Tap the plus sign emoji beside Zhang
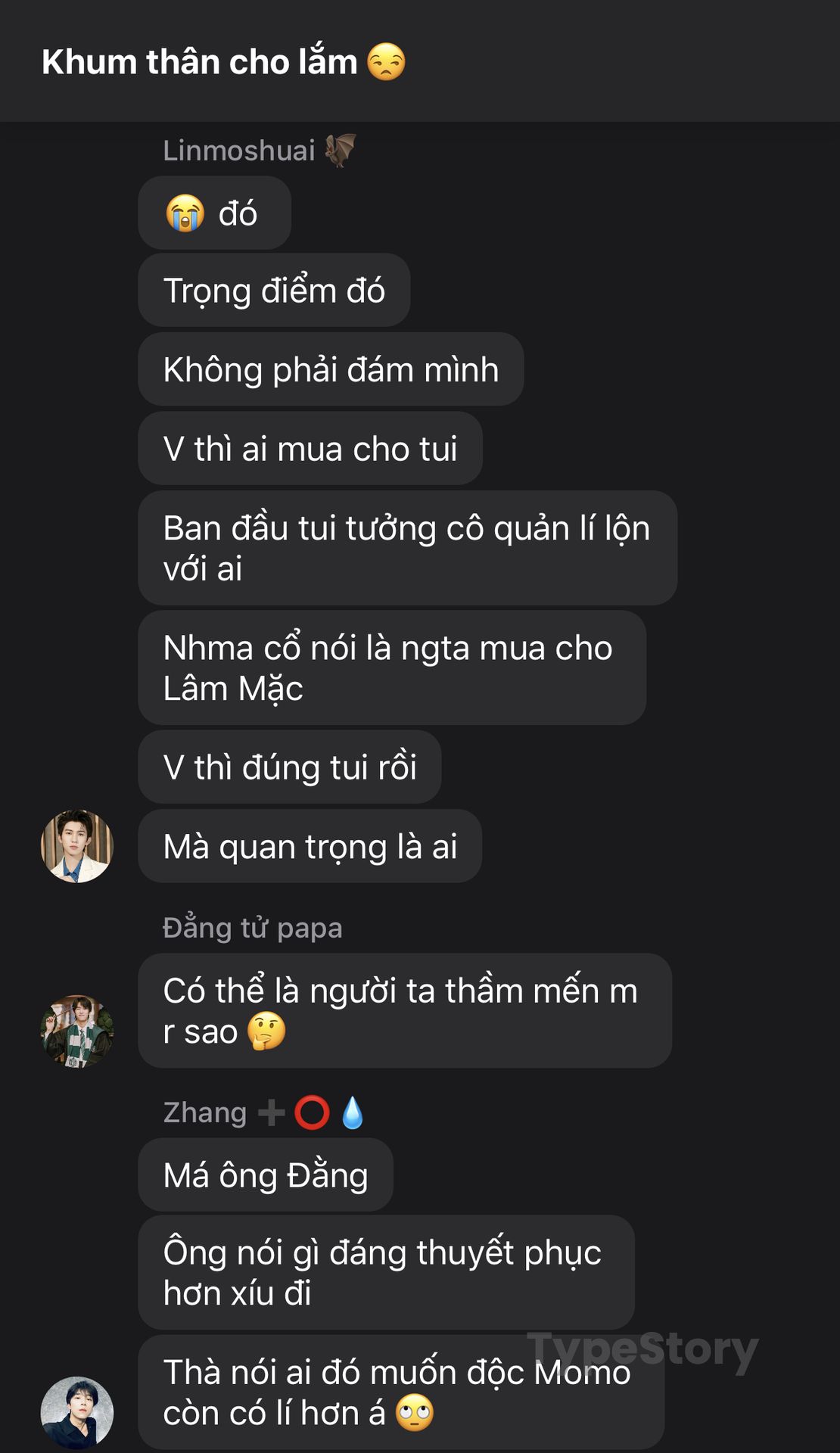 [272, 1112]
